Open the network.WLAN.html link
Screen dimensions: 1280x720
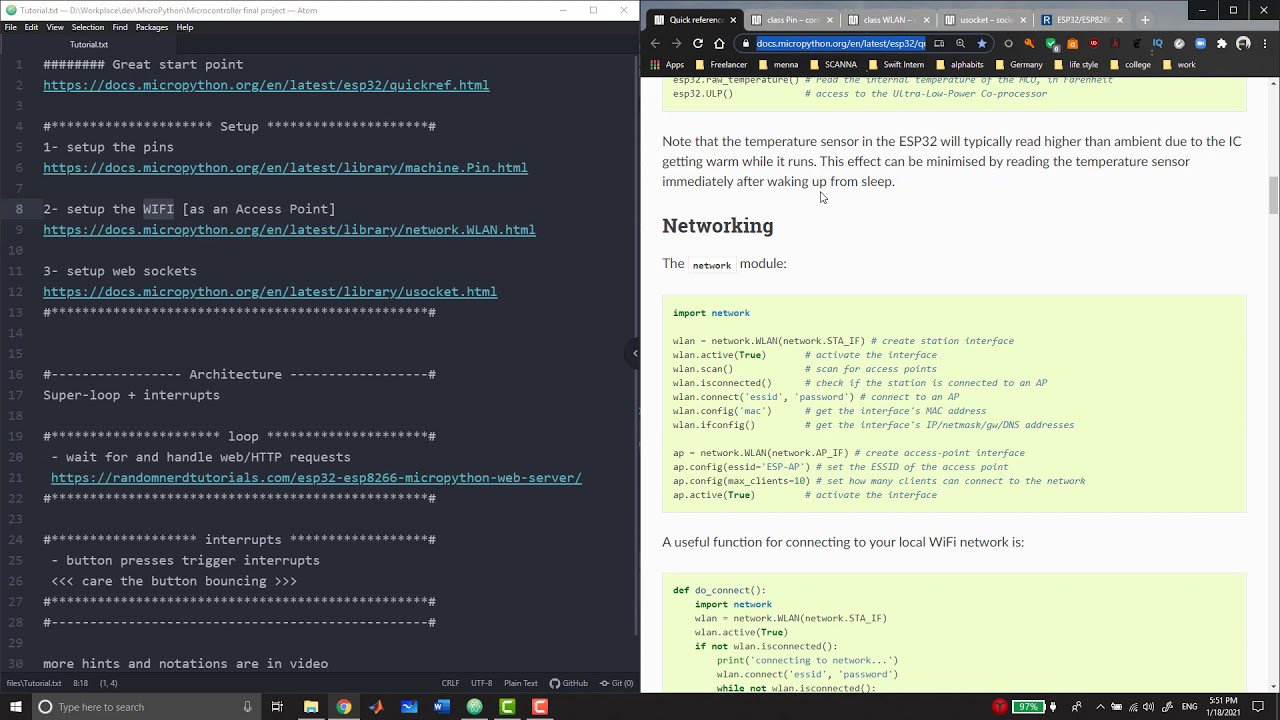289,230
